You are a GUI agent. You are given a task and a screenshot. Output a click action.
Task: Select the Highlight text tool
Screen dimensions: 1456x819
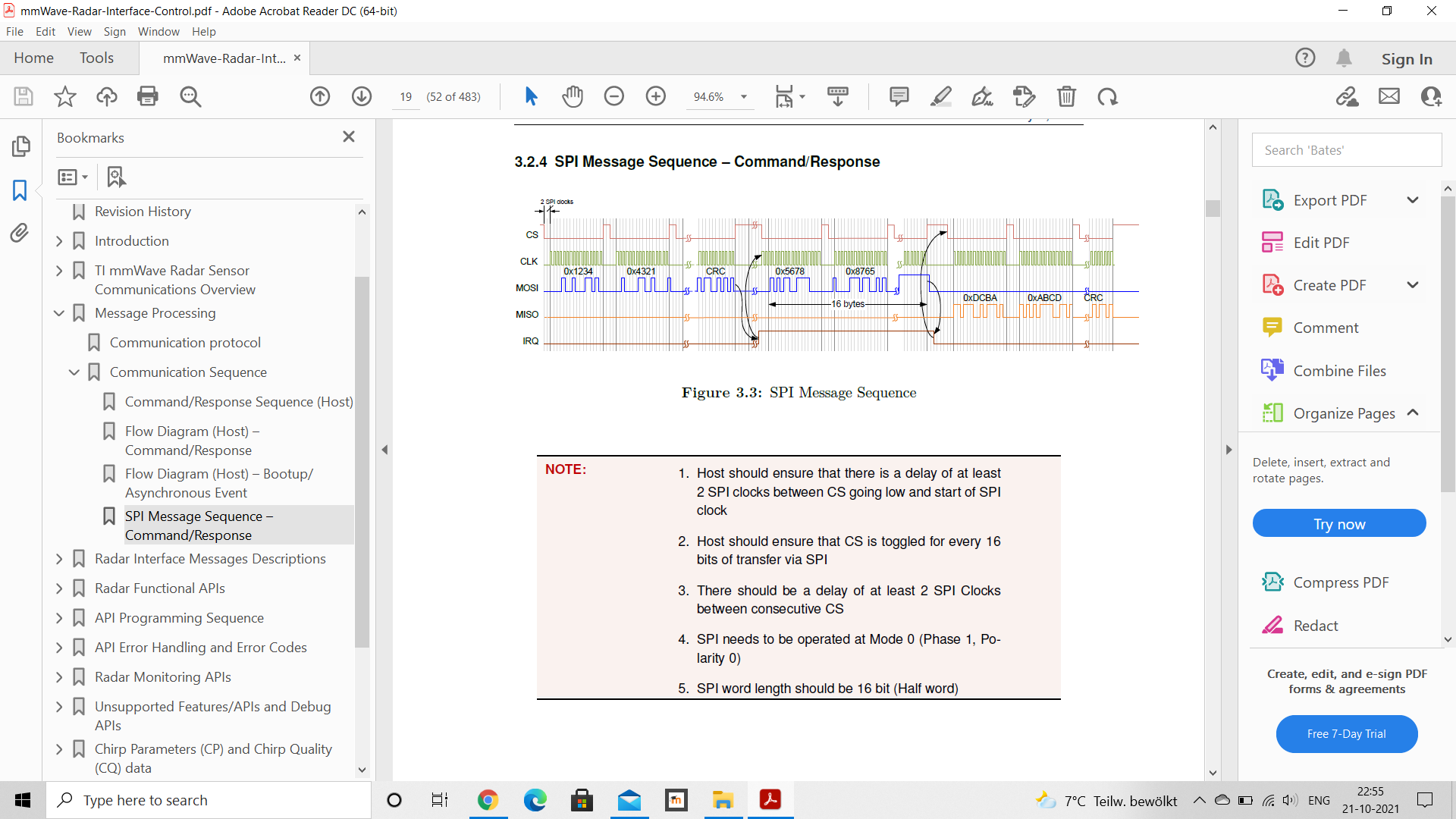click(941, 96)
